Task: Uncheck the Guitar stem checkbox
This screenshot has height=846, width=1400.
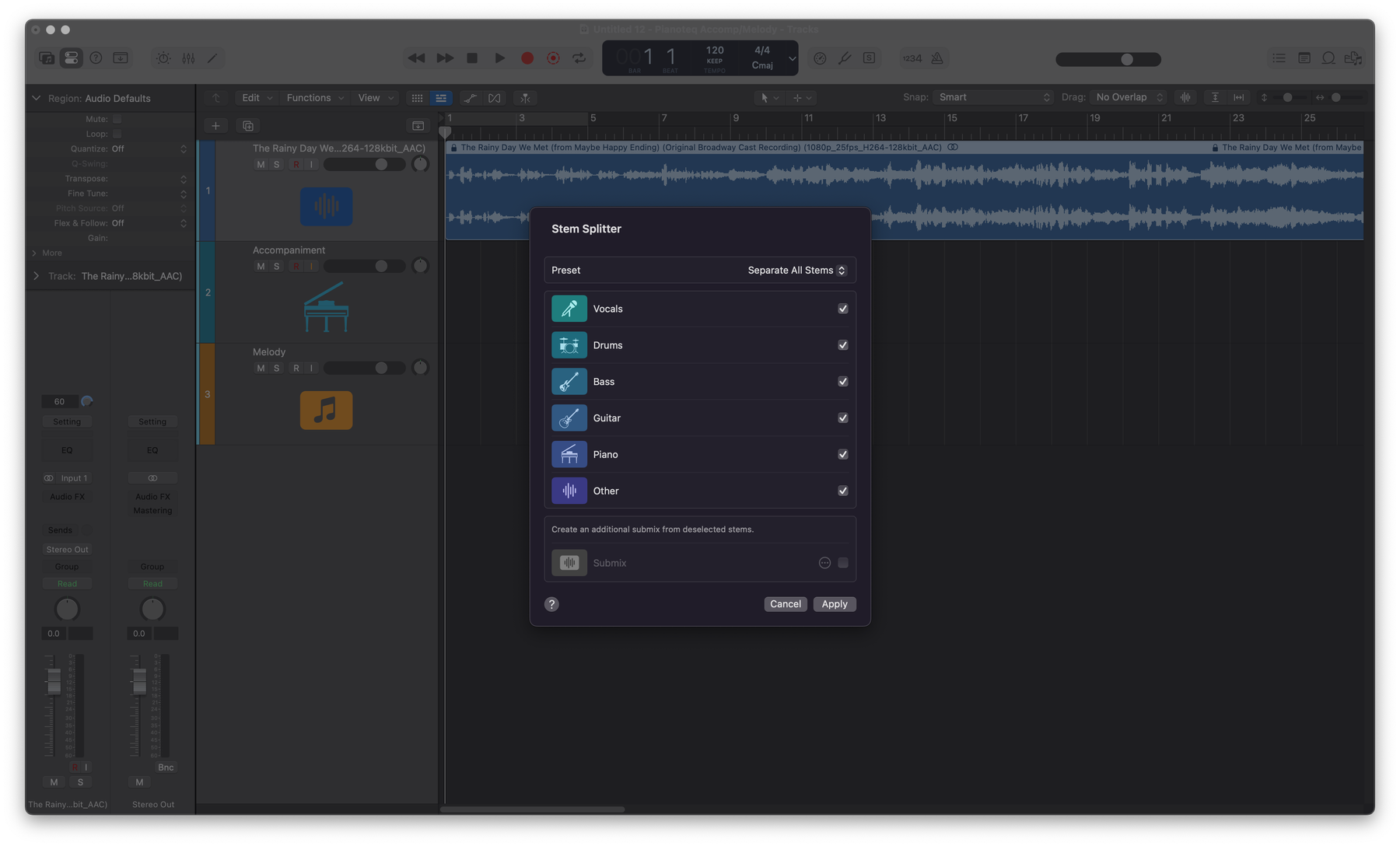Action: [842, 418]
